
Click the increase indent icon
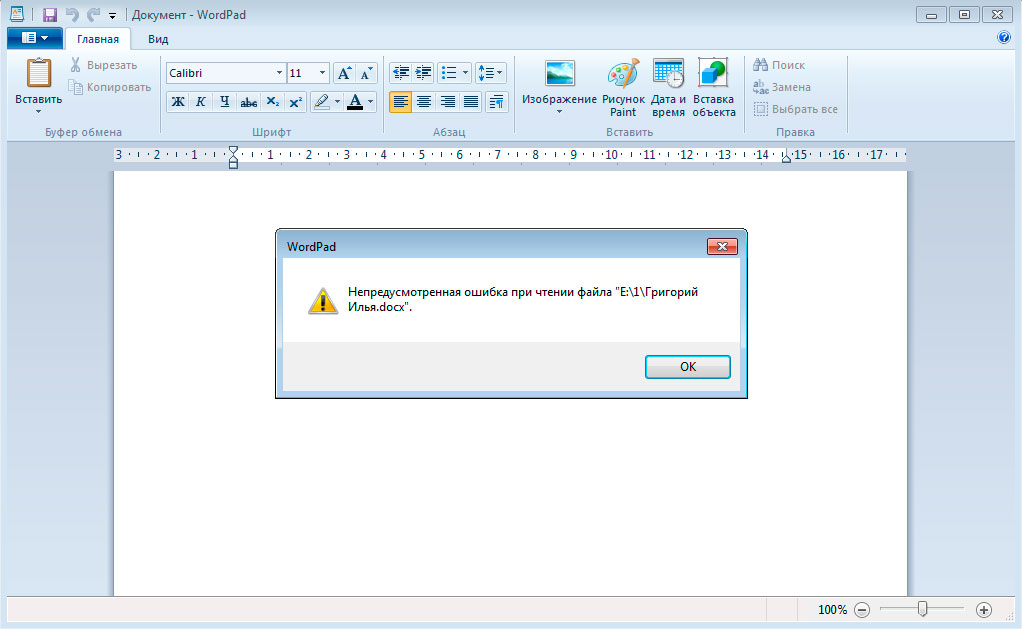(x=424, y=72)
